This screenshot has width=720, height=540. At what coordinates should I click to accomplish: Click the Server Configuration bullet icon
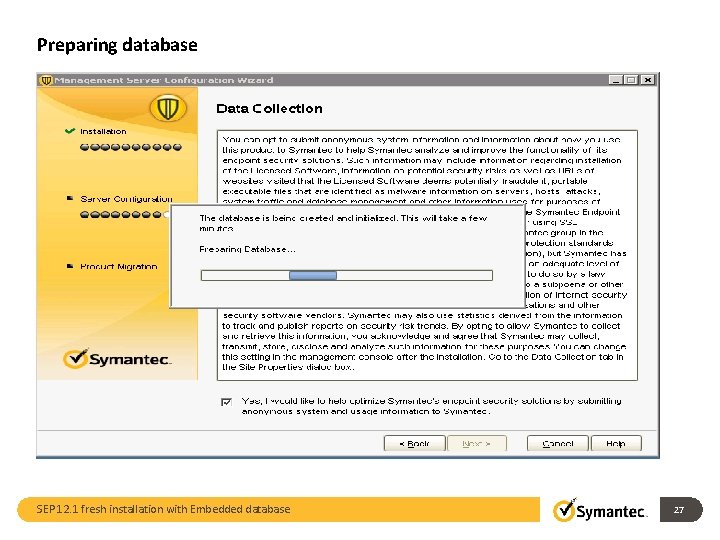70,198
